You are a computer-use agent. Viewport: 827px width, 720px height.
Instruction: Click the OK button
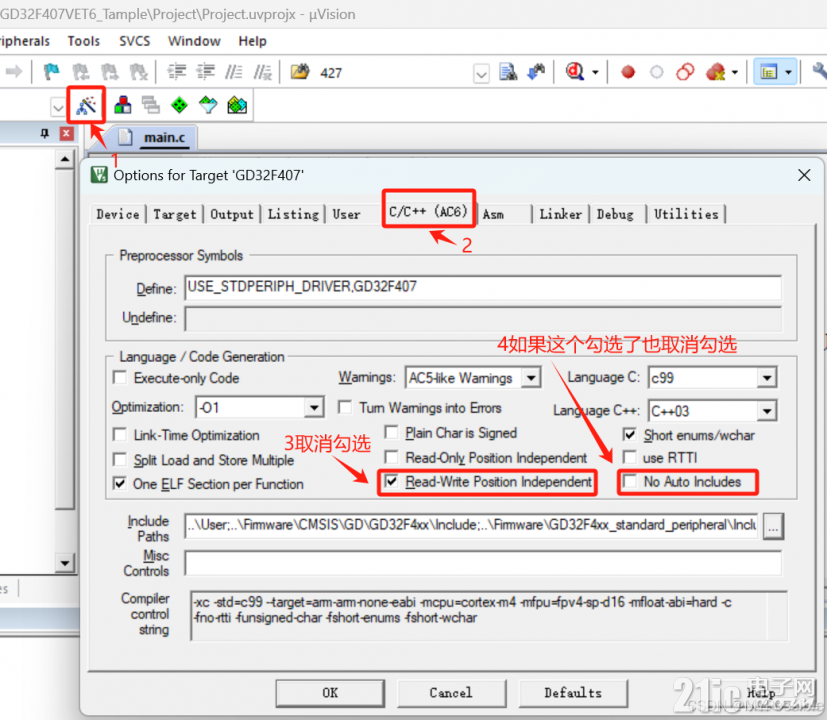pyautogui.click(x=330, y=693)
